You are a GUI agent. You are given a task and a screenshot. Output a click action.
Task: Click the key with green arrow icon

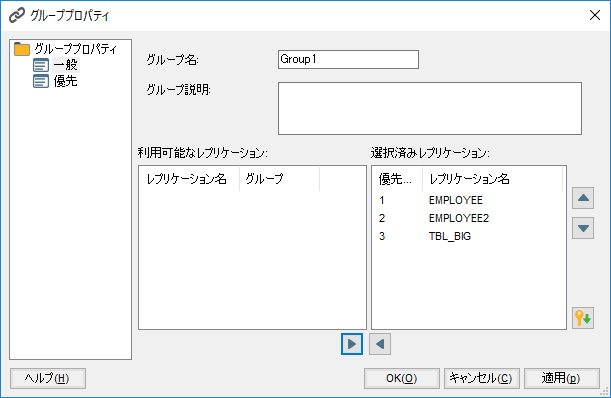click(583, 318)
